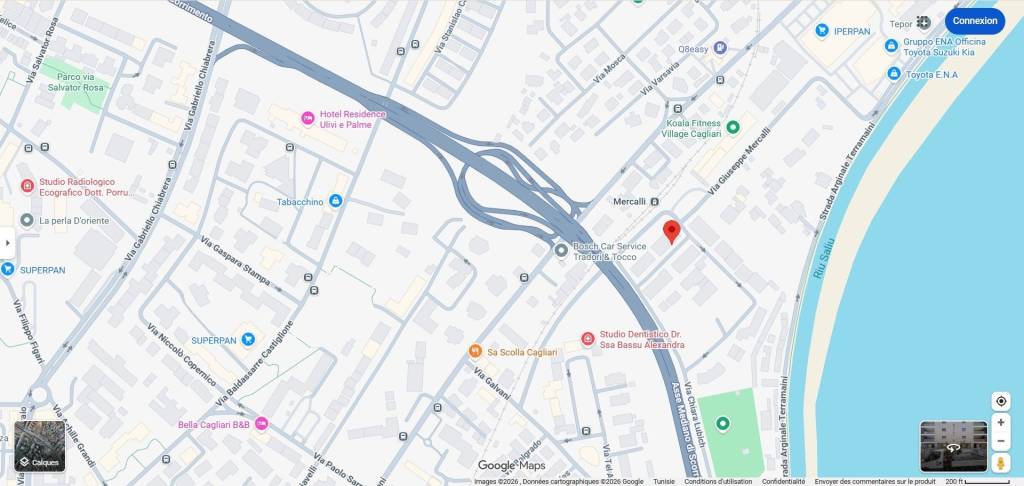Image resolution: width=1024 pixels, height=486 pixels.
Task: Zoom in with the plus button
Action: coord(1000,423)
